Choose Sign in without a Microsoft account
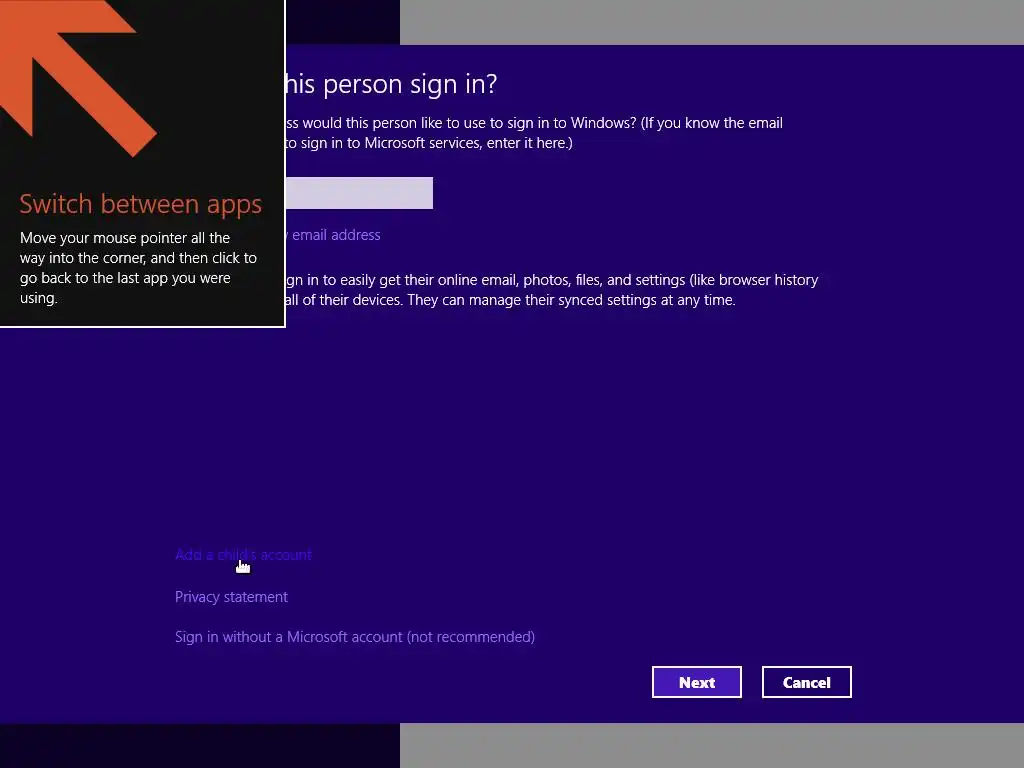1024x768 pixels. (355, 637)
